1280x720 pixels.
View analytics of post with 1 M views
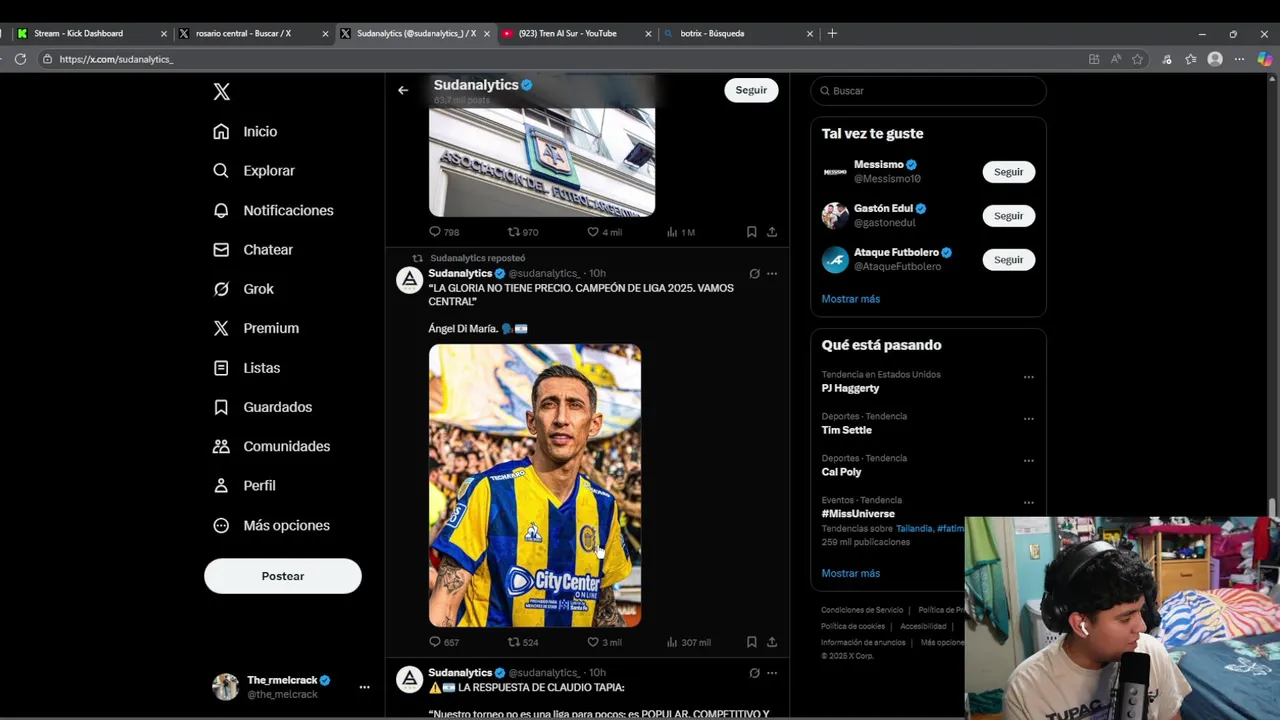681,232
